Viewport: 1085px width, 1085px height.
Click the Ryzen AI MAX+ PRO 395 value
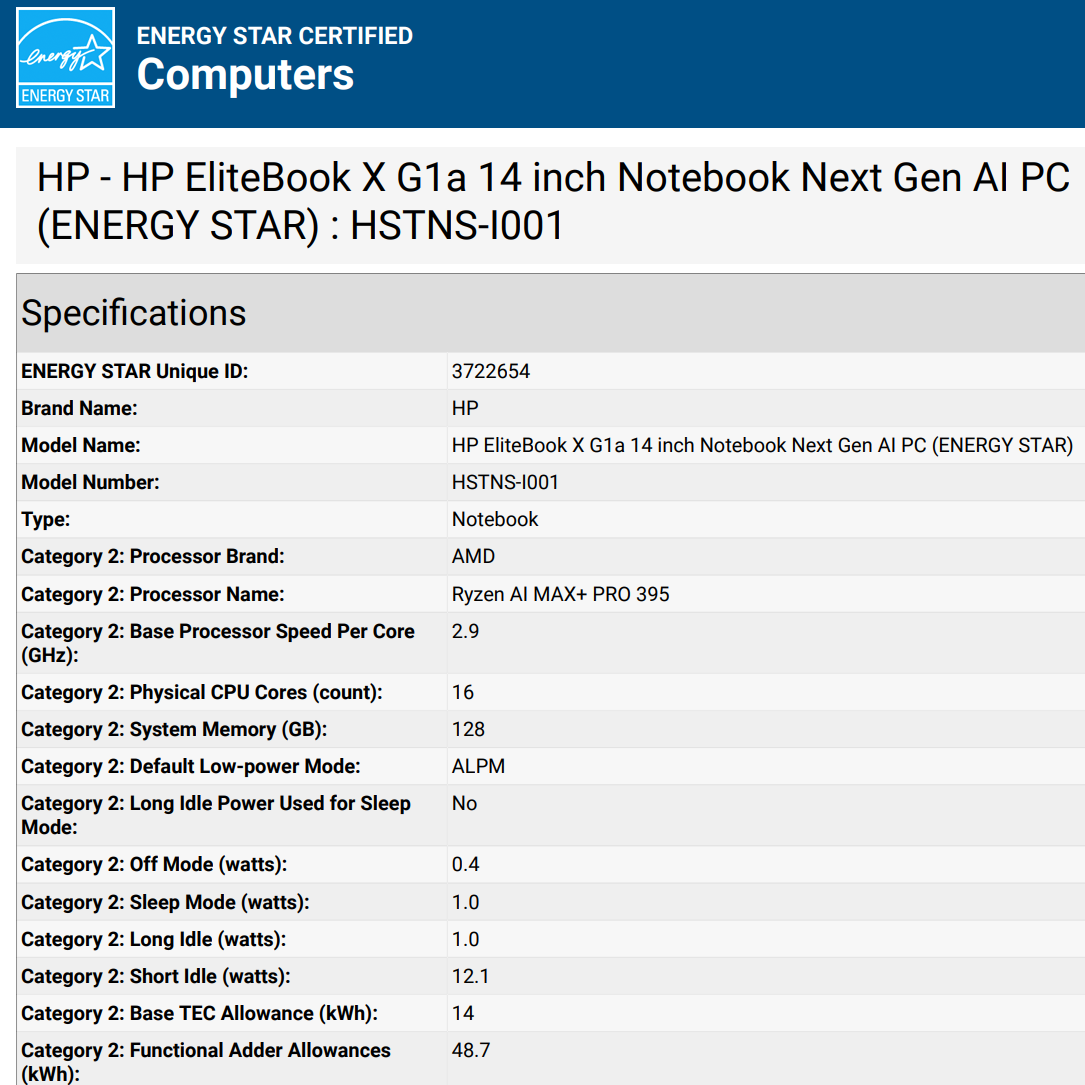[560, 594]
